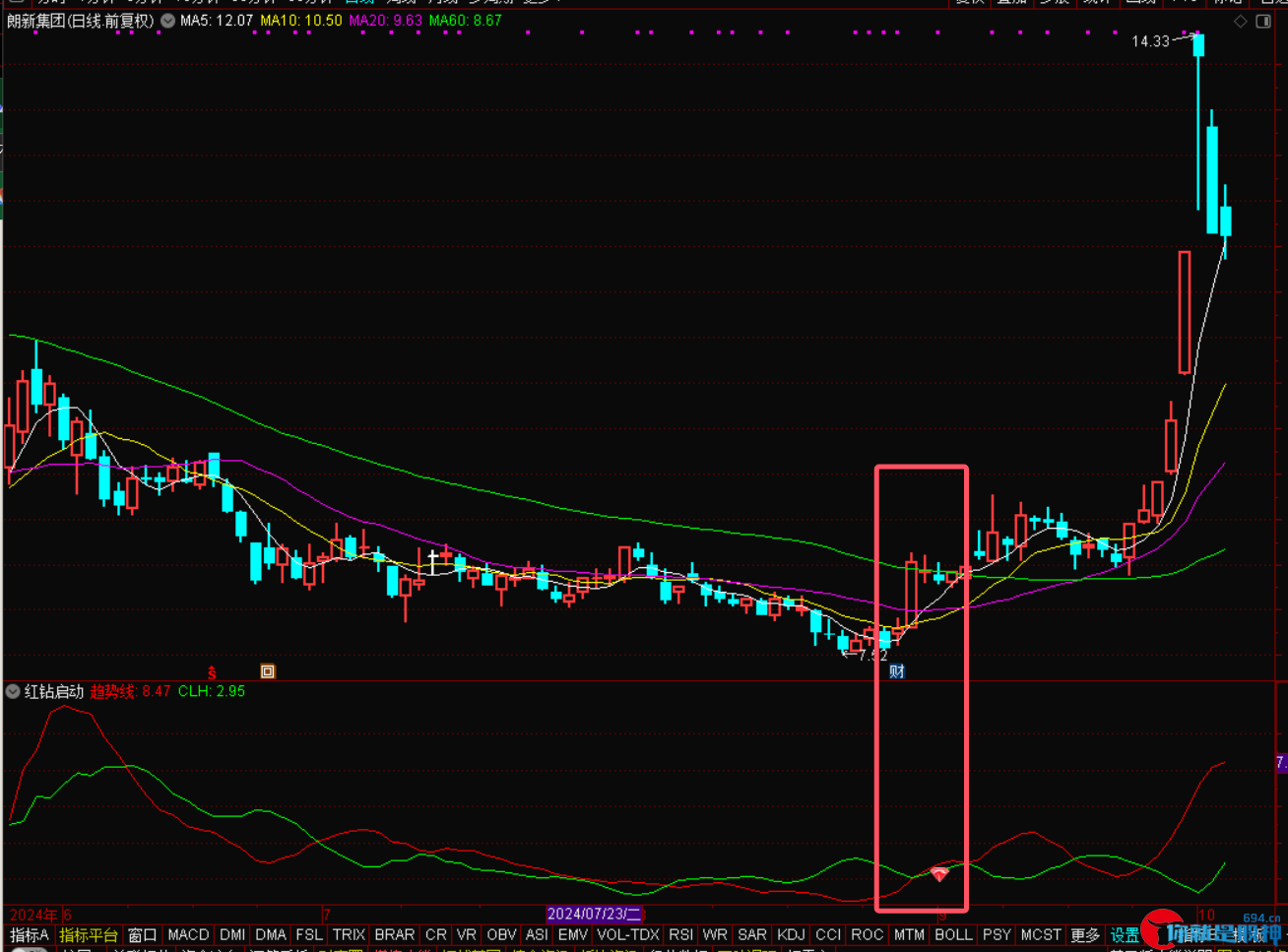Click the 2024/07/23/二 date marker

[595, 915]
